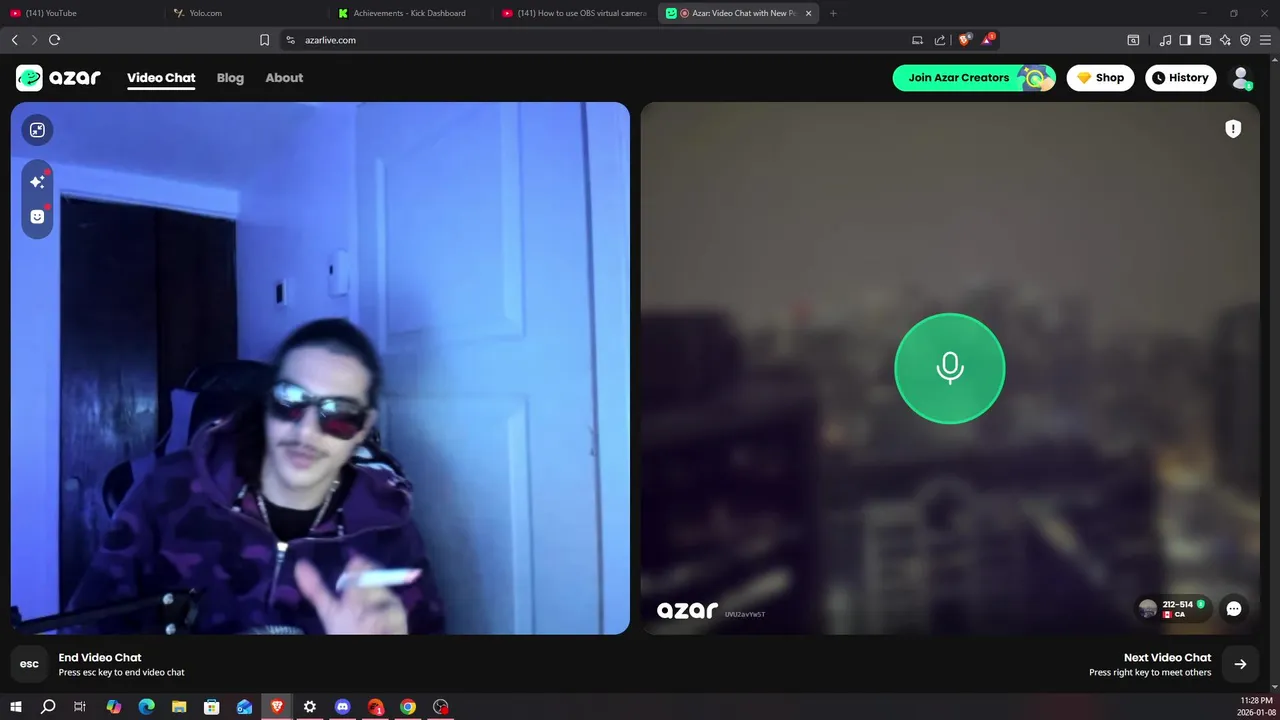This screenshot has height=720, width=1280.
Task: View site information icon
Action: [291, 40]
